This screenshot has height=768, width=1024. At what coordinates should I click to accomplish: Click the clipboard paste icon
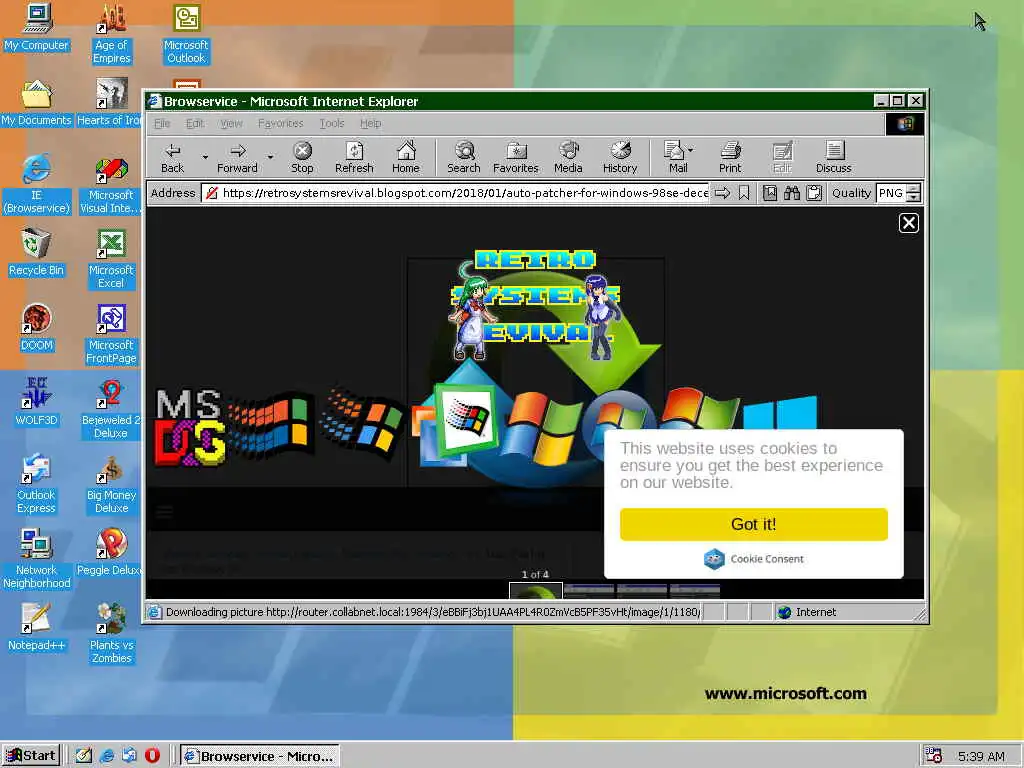[814, 193]
